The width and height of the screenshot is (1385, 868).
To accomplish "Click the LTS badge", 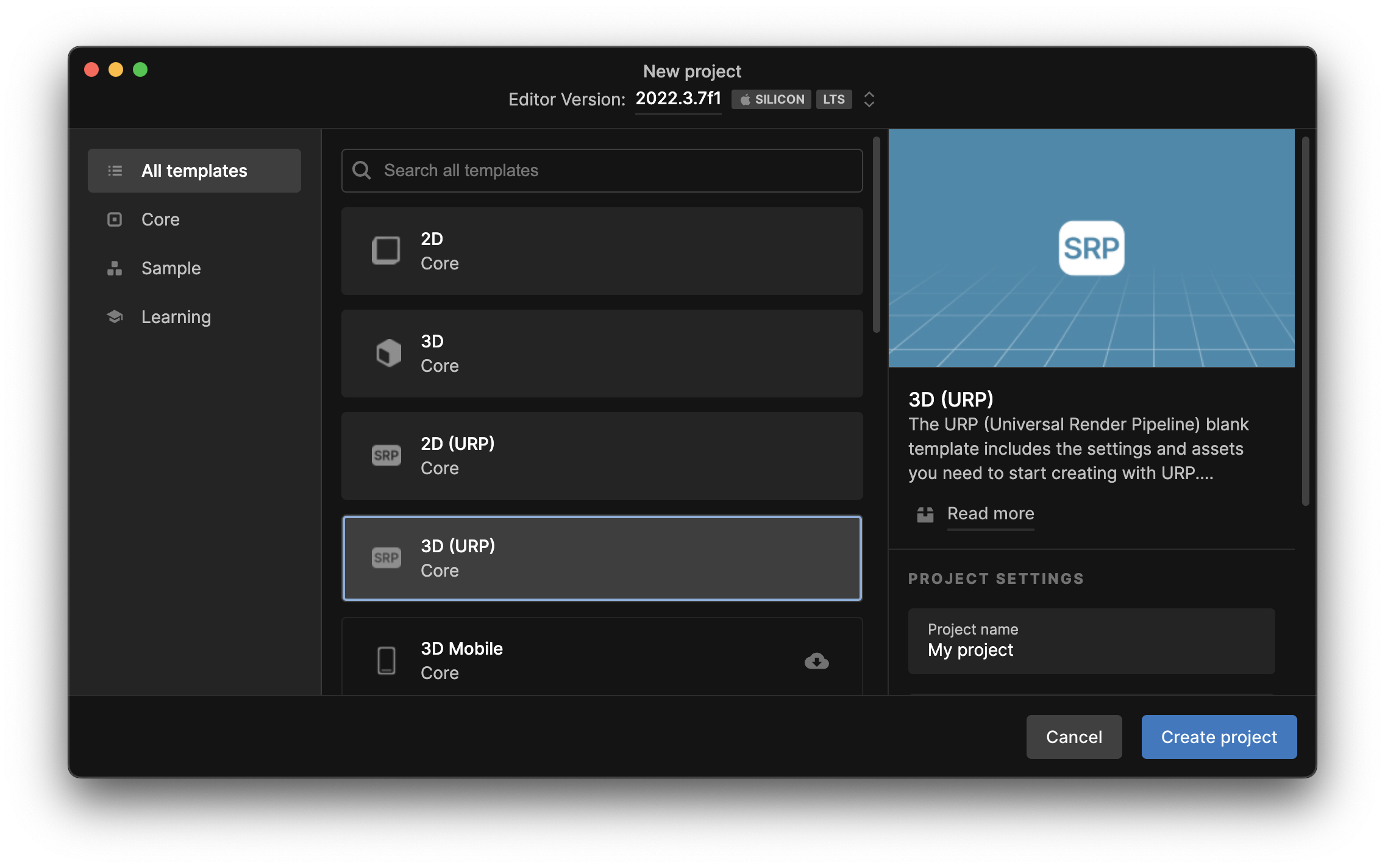I will pyautogui.click(x=834, y=99).
